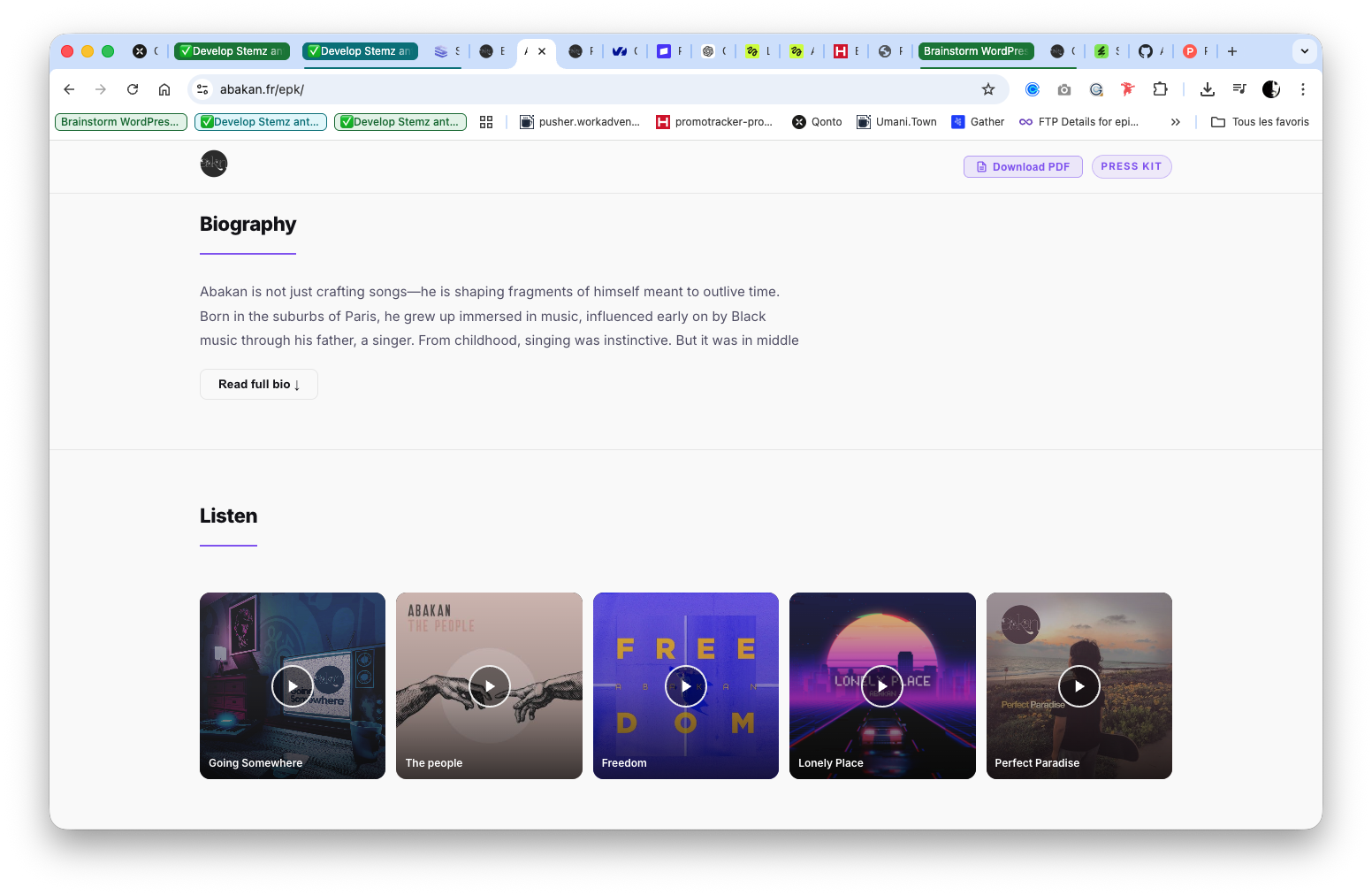Show hidden bookmarks with the double chevron
The height and width of the screenshot is (895, 1372).
pos(1176,122)
